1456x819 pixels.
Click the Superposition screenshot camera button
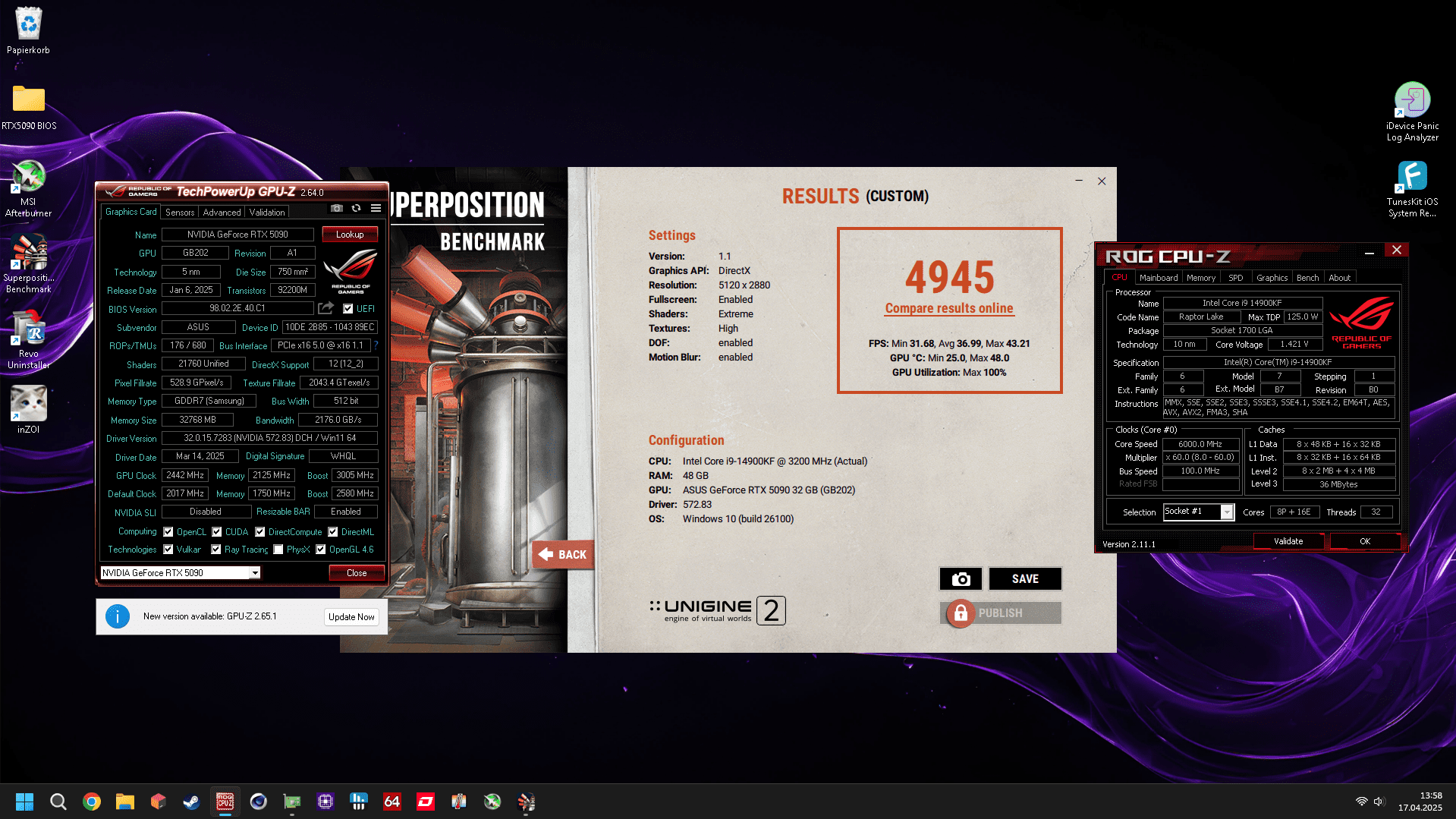(x=961, y=579)
